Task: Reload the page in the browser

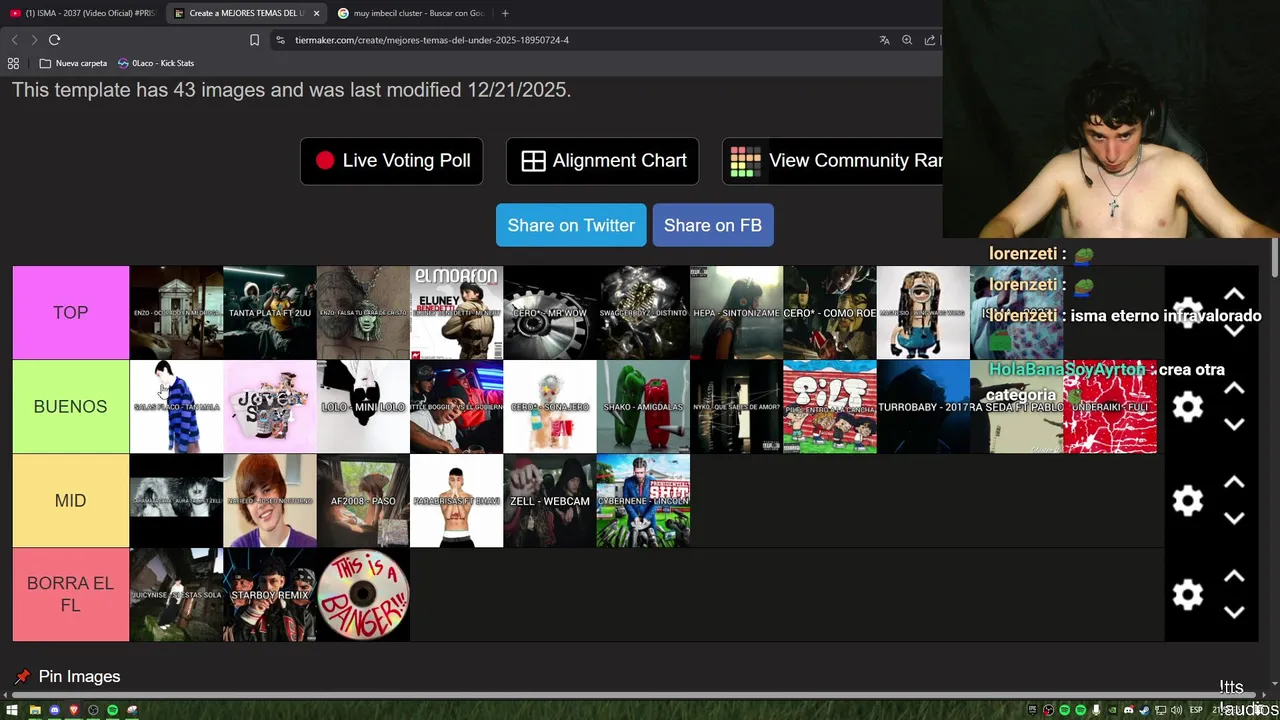Action: 54,40
